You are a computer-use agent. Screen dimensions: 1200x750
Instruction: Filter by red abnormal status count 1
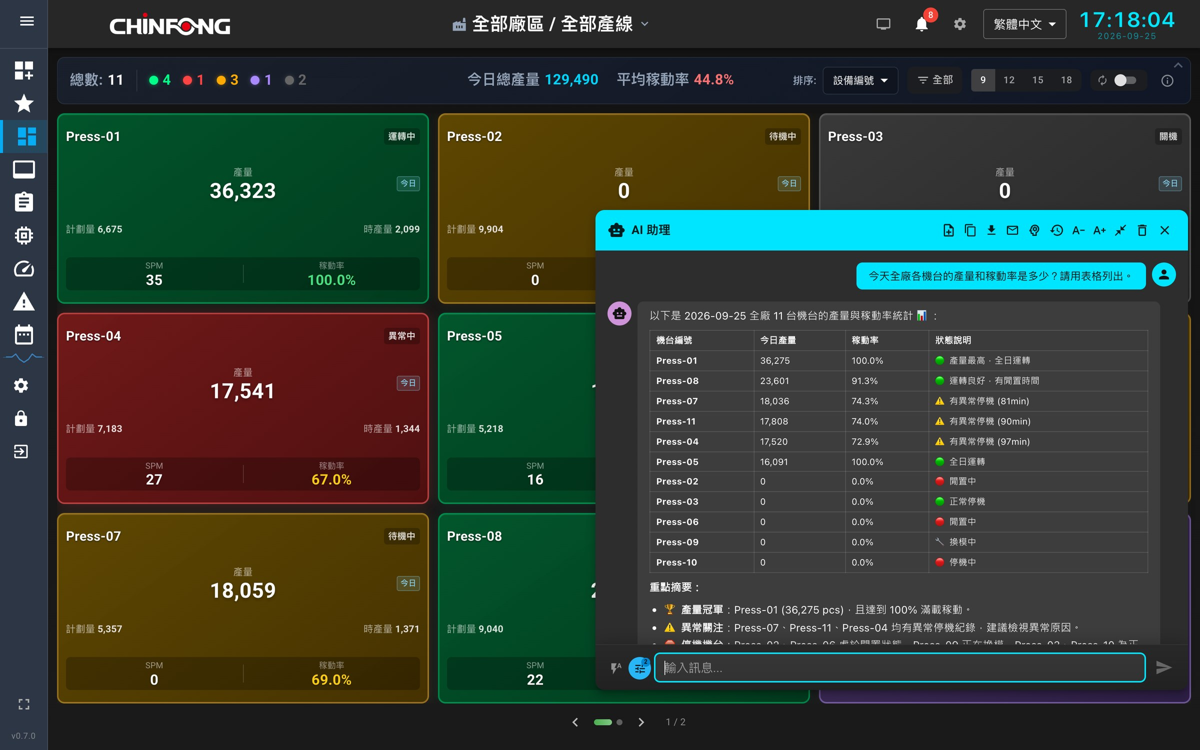pos(193,80)
